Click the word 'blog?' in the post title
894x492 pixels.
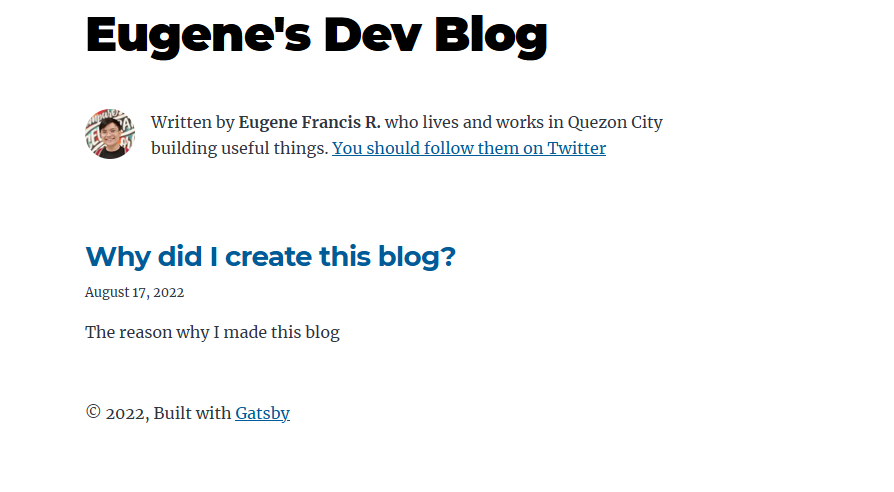417,257
